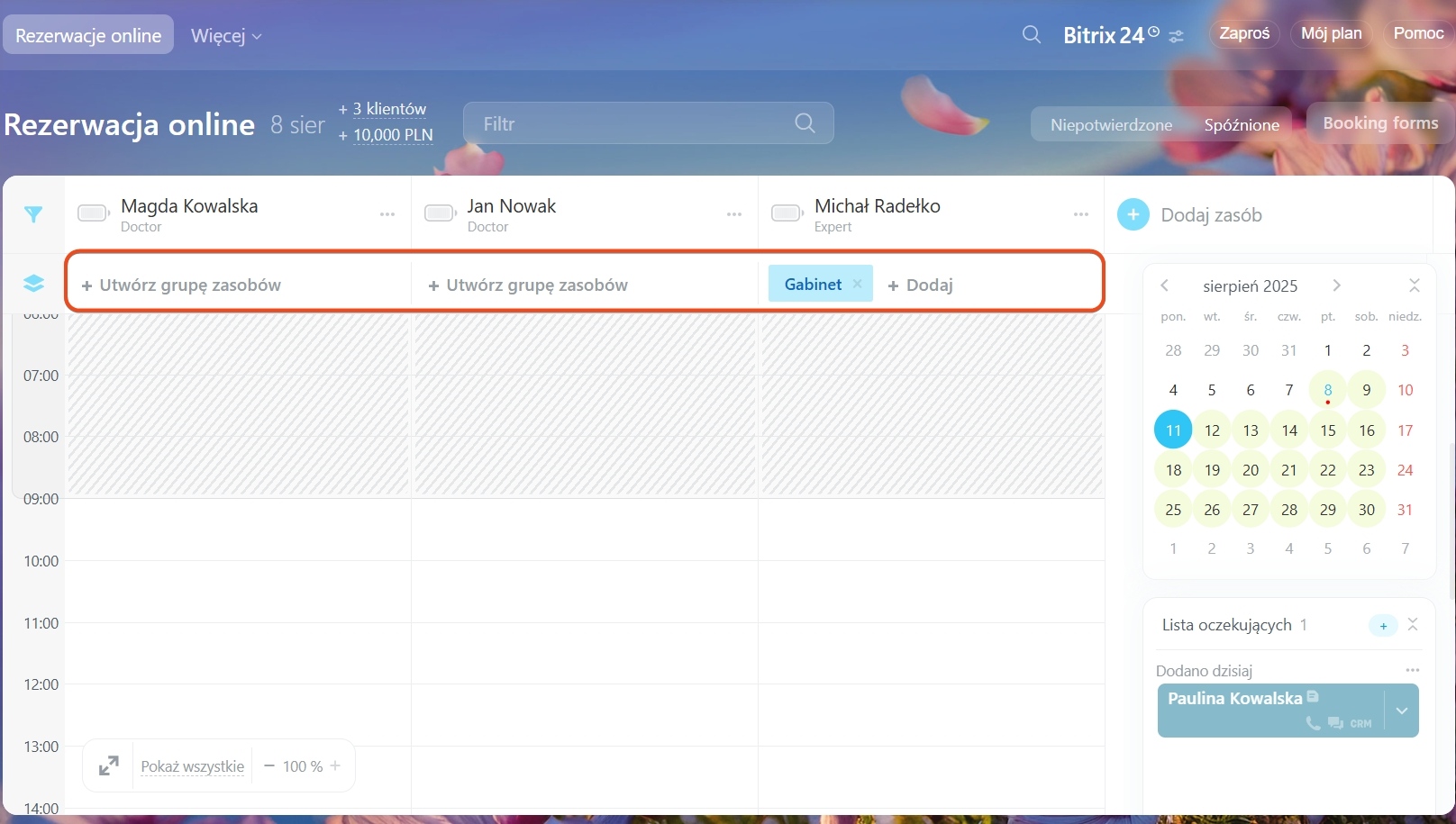This screenshot has width=1456, height=824.
Task: Click the + 3 klientów link
Action: (383, 109)
